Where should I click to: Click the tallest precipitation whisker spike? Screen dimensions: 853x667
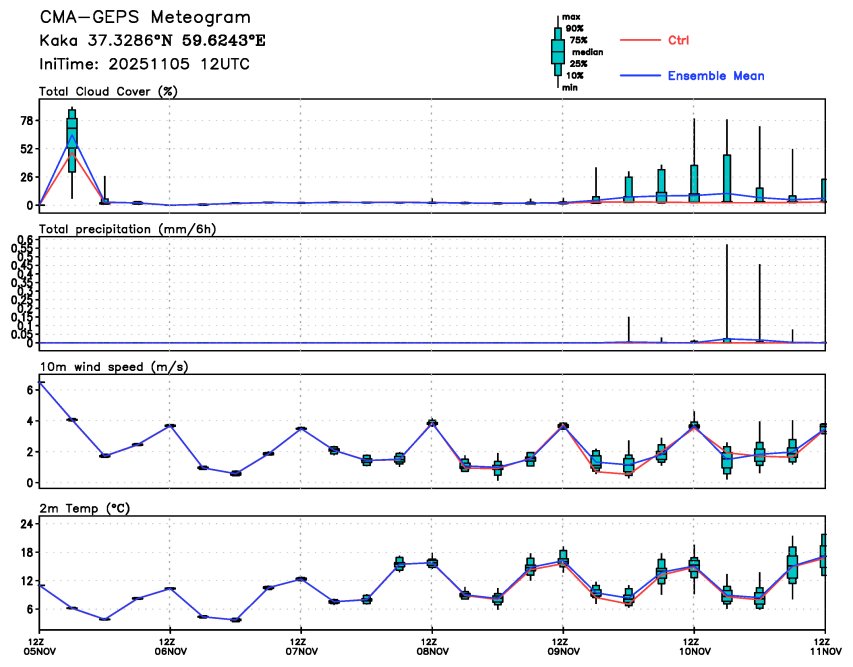click(x=726, y=290)
